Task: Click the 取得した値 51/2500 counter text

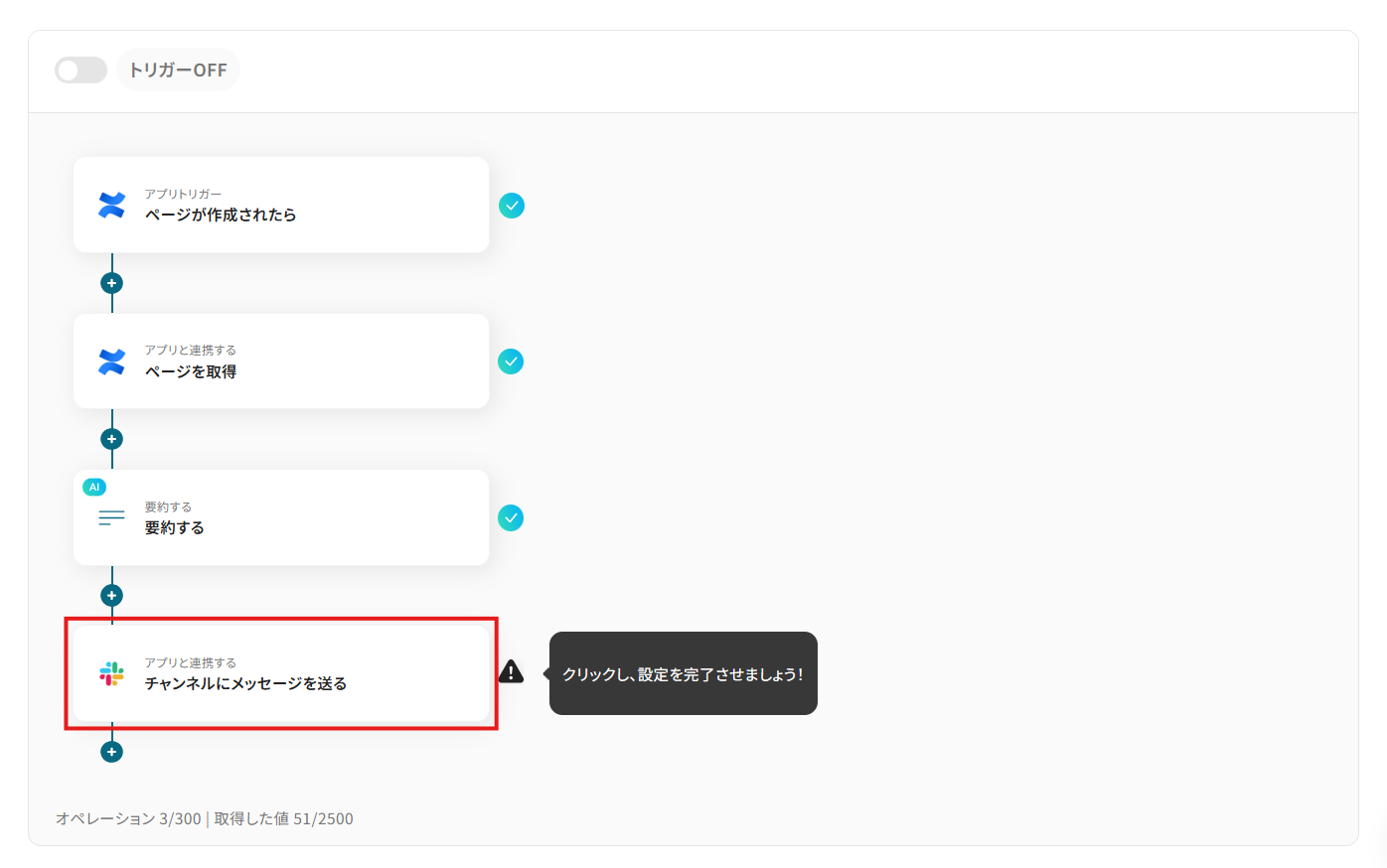Action: click(x=284, y=818)
